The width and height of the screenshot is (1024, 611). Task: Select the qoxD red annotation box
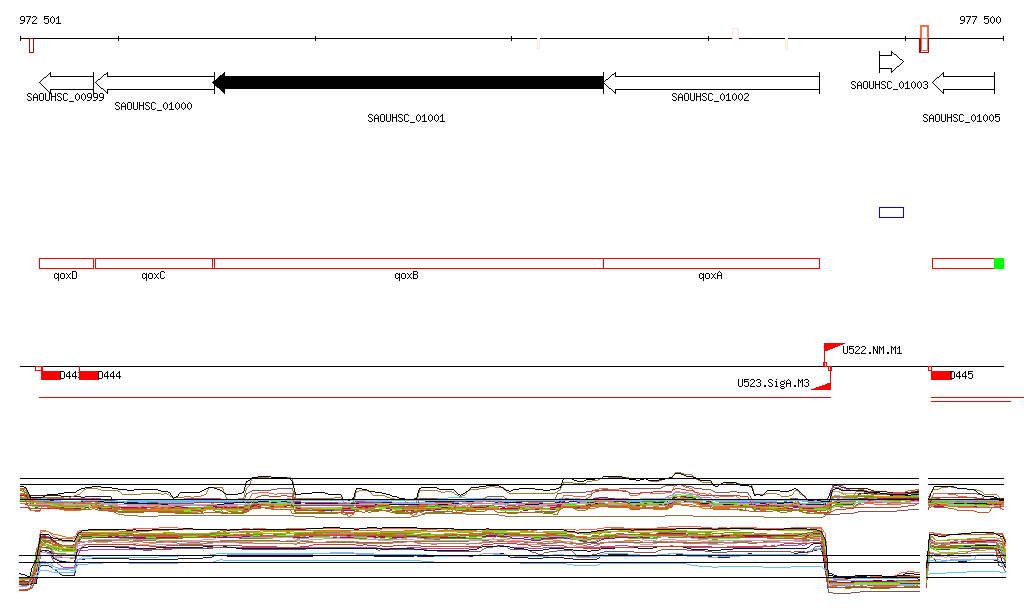(x=67, y=264)
